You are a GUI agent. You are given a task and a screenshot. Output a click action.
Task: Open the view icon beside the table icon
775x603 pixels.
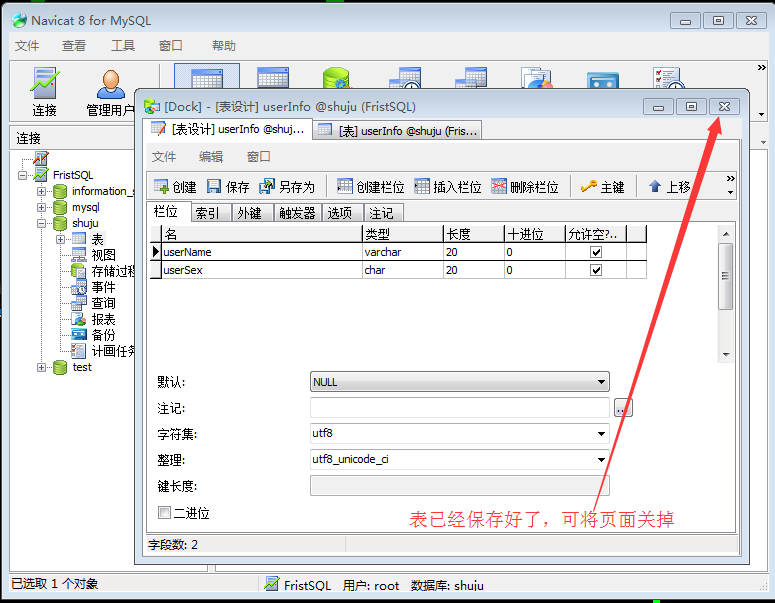click(x=273, y=78)
